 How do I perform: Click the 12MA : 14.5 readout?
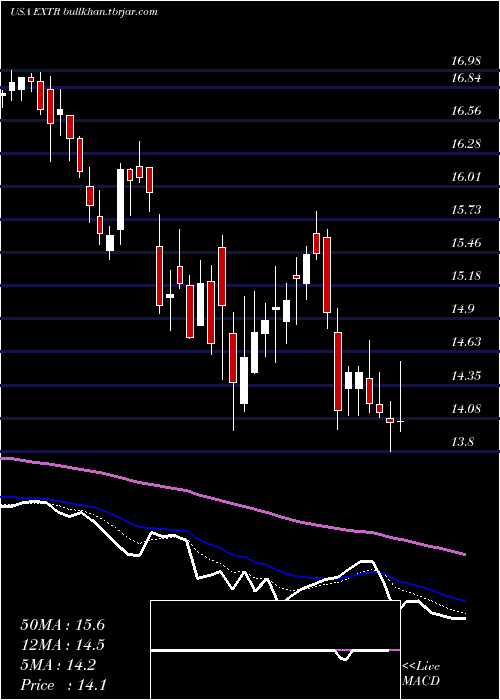click(x=62, y=646)
